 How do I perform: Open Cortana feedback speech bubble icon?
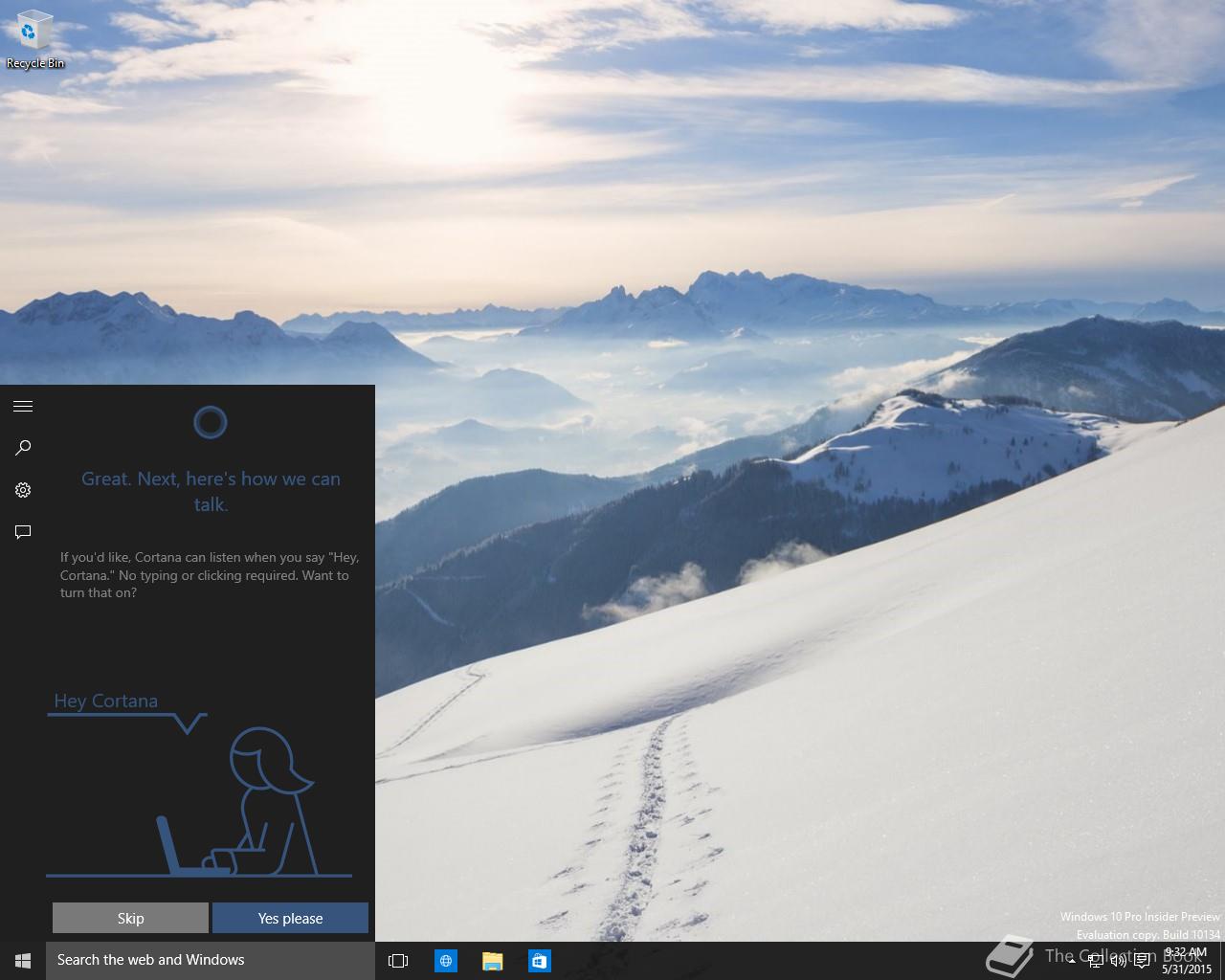coord(23,532)
